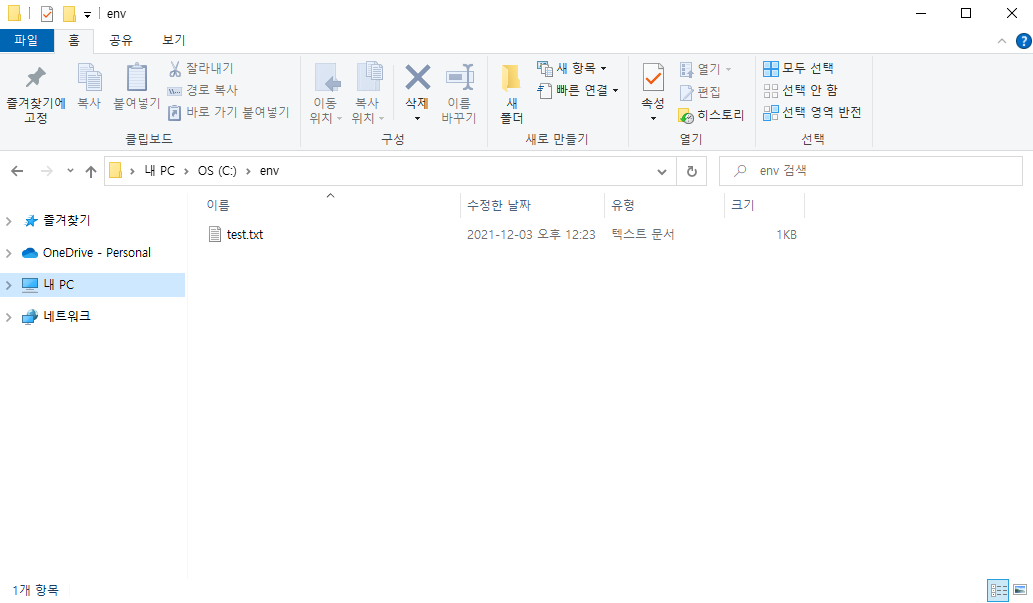The height and width of the screenshot is (603, 1033).
Task: Click env in the address breadcrumb
Action: point(269,171)
